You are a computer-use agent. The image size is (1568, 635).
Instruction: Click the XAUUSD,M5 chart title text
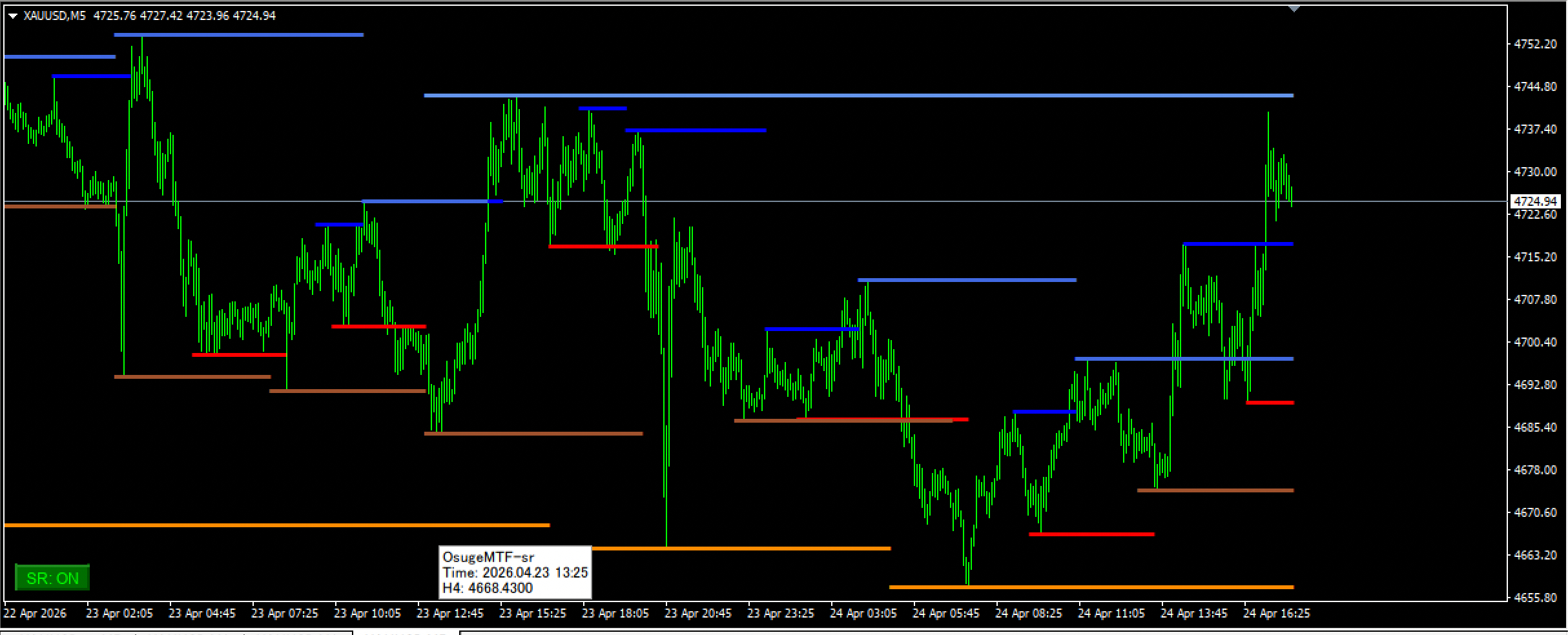[55, 15]
